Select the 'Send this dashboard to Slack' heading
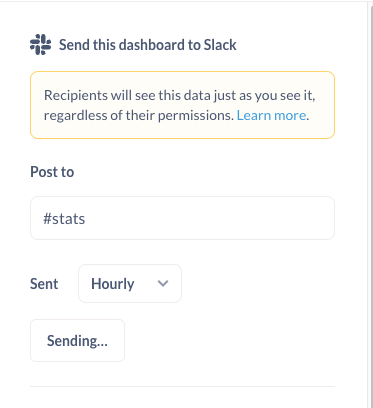 (148, 45)
